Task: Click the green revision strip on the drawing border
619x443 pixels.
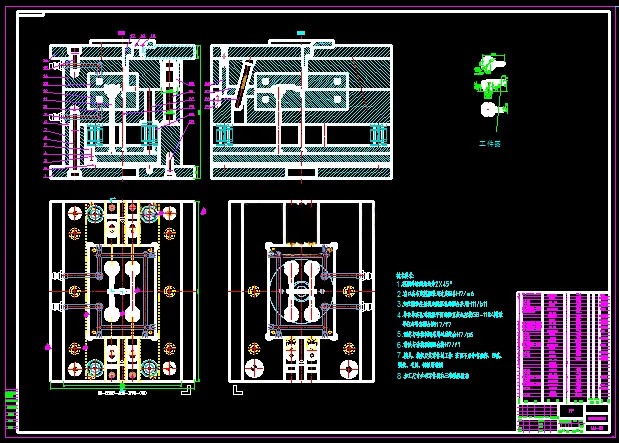Action: [11, 409]
